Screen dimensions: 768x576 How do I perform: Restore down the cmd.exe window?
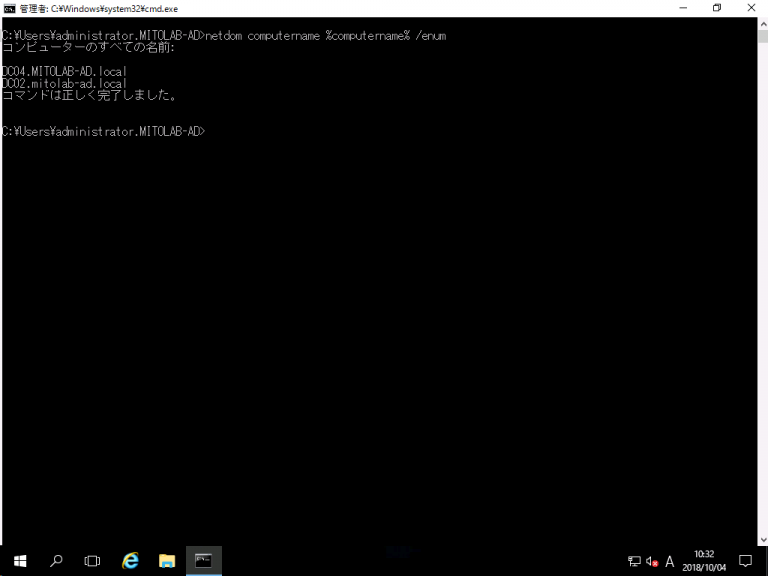[717, 8]
